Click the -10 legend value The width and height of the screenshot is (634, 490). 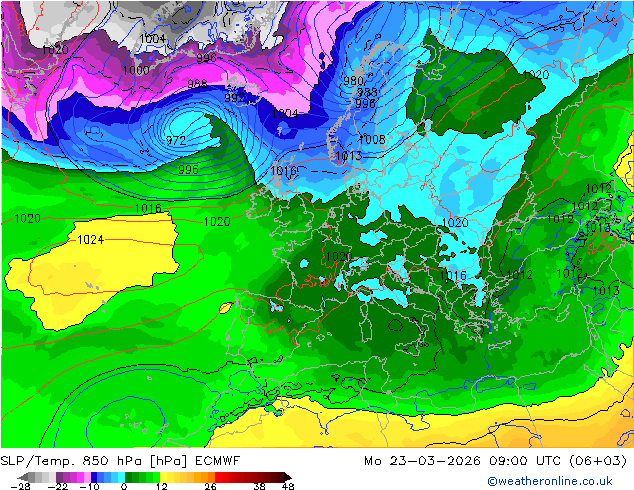click(89, 486)
